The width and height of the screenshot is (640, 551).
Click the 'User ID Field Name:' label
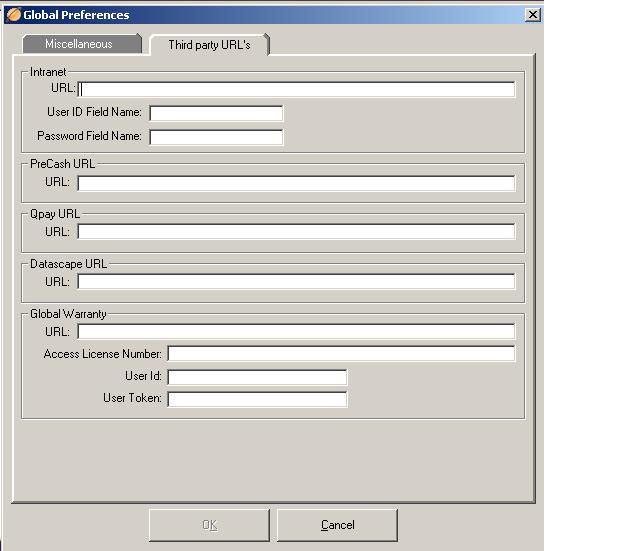94,112
